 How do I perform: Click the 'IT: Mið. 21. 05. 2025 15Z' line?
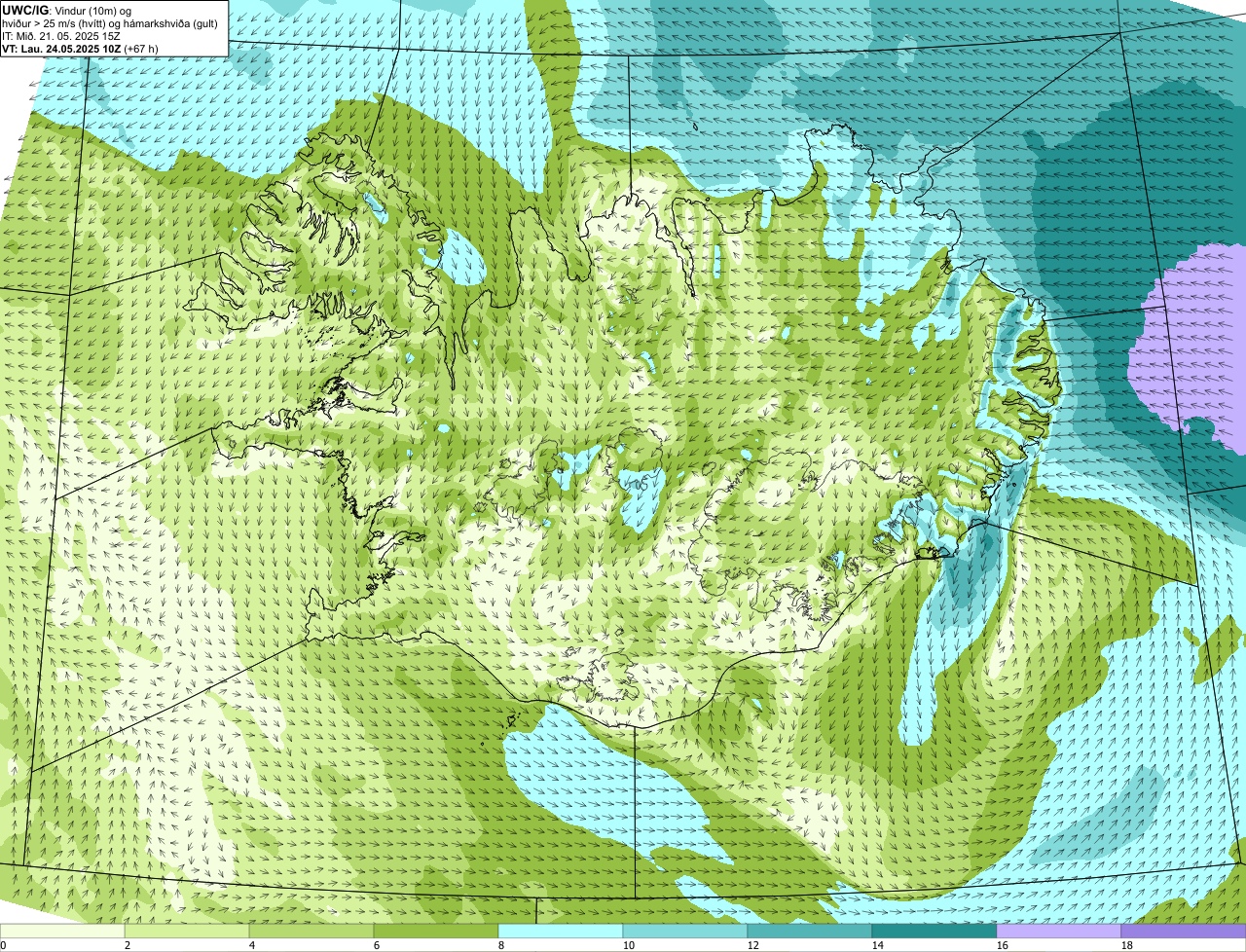(x=62, y=36)
